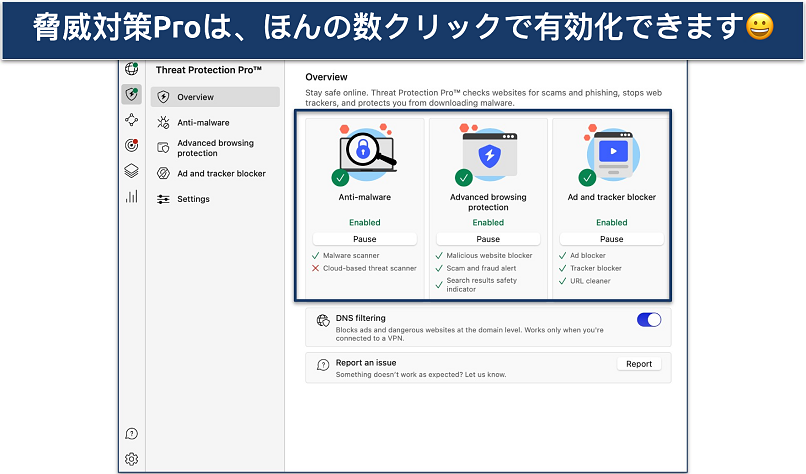Pause Advanced browsing protection
Image resolution: width=806 pixels, height=474 pixels.
(x=488, y=239)
